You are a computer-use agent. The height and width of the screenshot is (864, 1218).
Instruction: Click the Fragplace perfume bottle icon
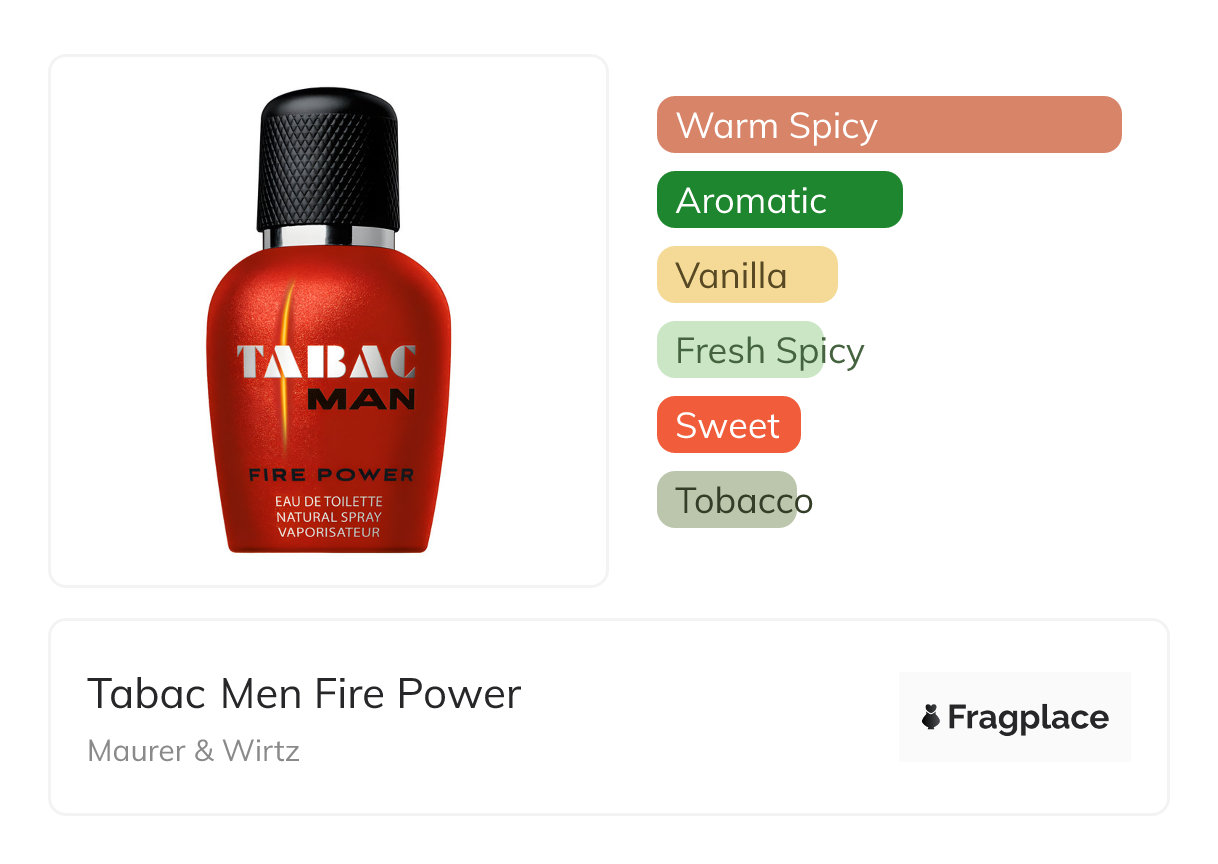931,717
